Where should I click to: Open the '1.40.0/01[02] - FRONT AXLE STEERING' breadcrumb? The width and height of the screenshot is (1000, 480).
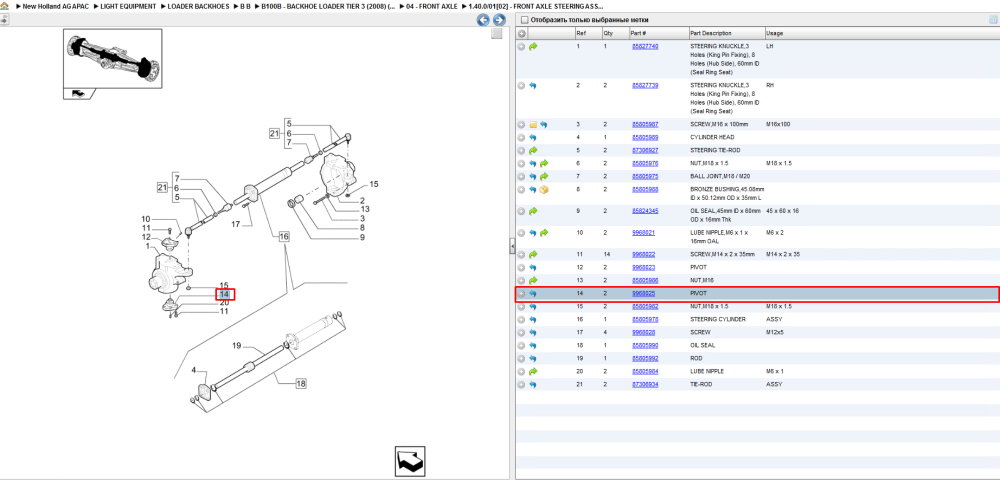[536, 6]
